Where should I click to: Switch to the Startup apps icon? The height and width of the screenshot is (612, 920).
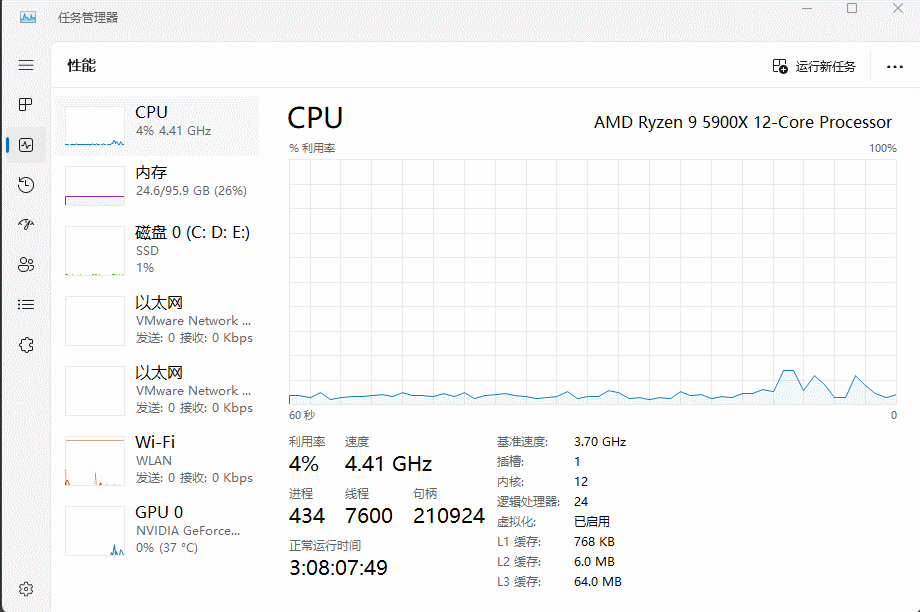(26, 225)
